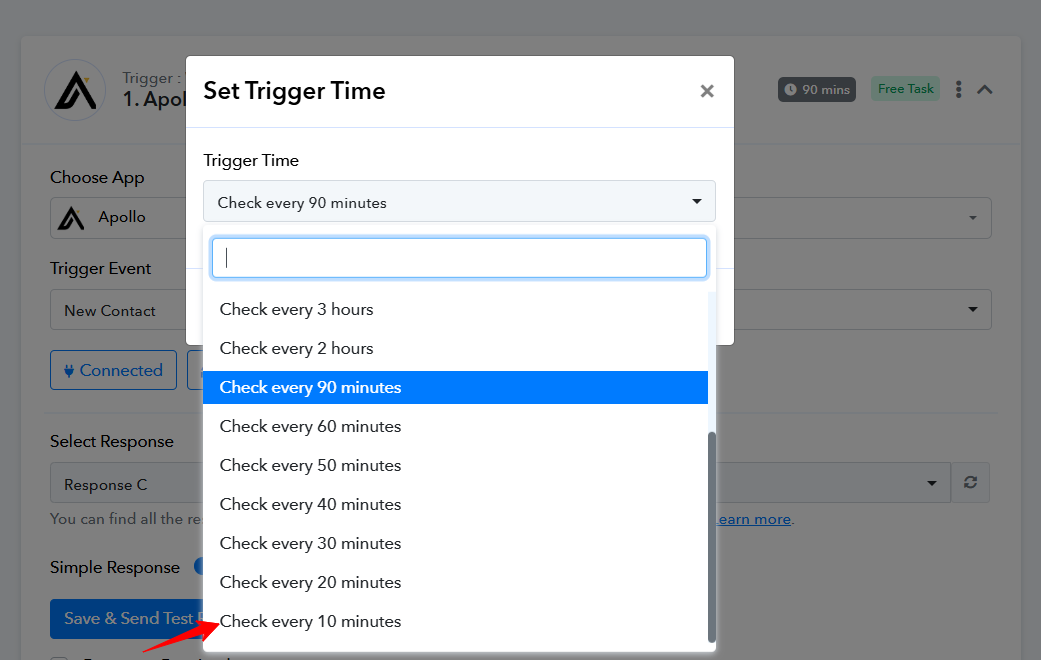Expand the Trigger Event dropdown arrow
Image resolution: width=1041 pixels, height=660 pixels.
[x=973, y=309]
